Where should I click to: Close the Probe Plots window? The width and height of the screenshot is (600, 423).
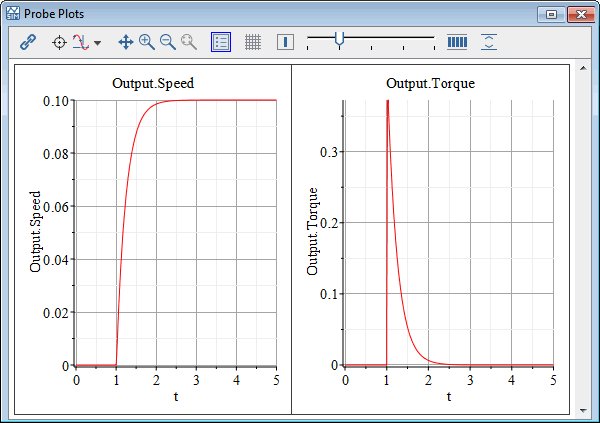(580, 14)
